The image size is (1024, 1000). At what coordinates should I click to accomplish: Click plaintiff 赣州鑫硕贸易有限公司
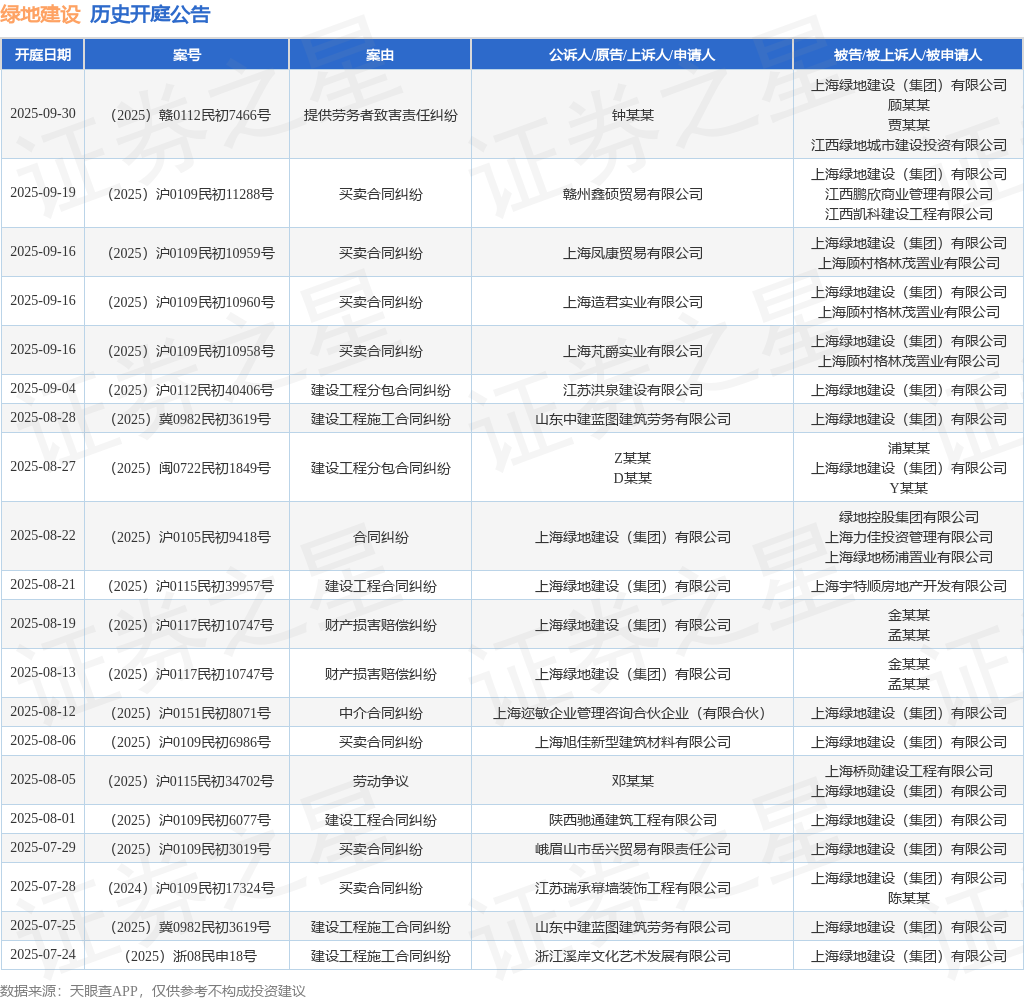(x=632, y=194)
